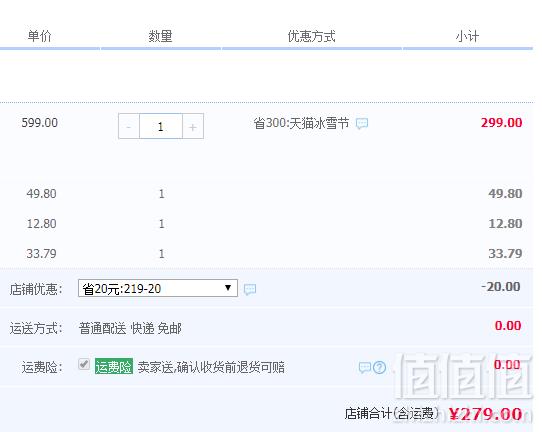Image resolution: width=542 pixels, height=432 pixels.
Task: Decrease quantity with the minus button
Action: click(129, 126)
